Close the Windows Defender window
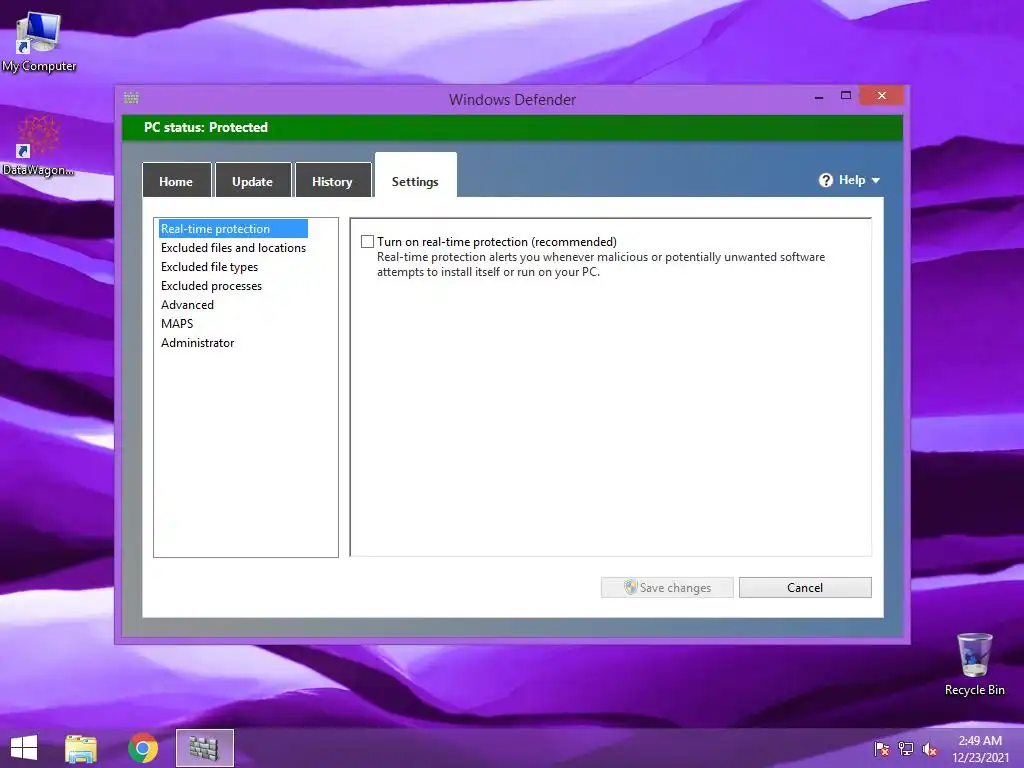Image resolution: width=1024 pixels, height=768 pixels. pyautogui.click(x=882, y=96)
